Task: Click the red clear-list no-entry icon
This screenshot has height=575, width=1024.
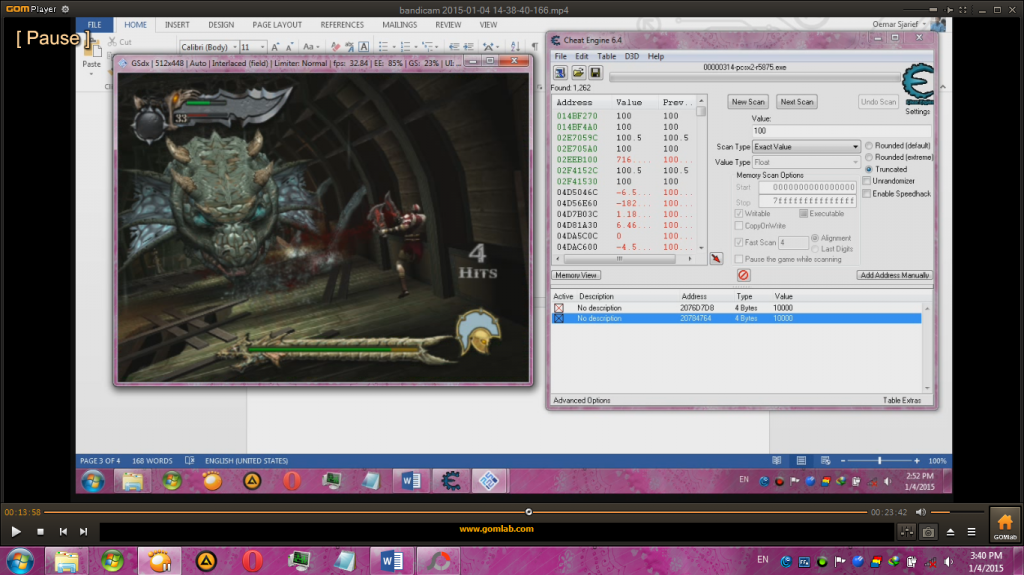Action: tap(743, 275)
